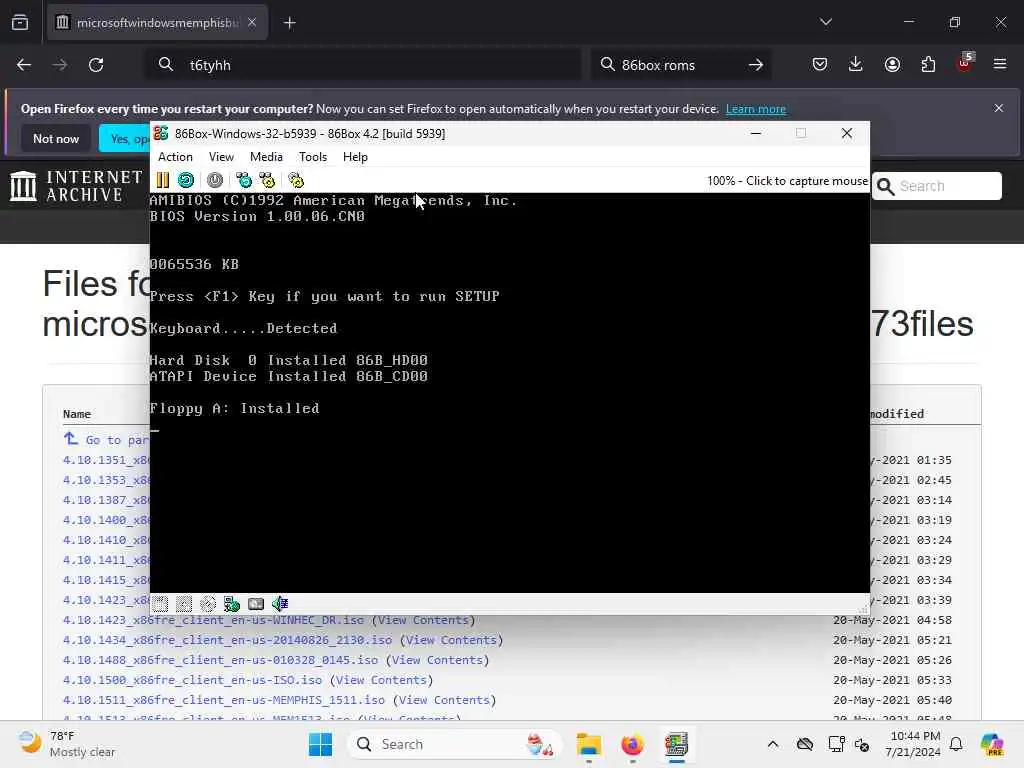This screenshot has width=1024, height=768.
Task: Click the 20-May-2021 05:21 date
Action: (x=892, y=640)
